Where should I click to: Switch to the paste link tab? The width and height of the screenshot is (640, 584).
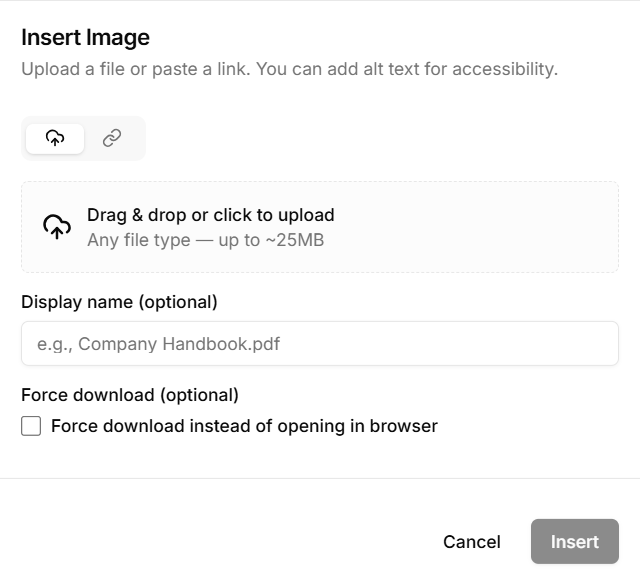[112, 138]
